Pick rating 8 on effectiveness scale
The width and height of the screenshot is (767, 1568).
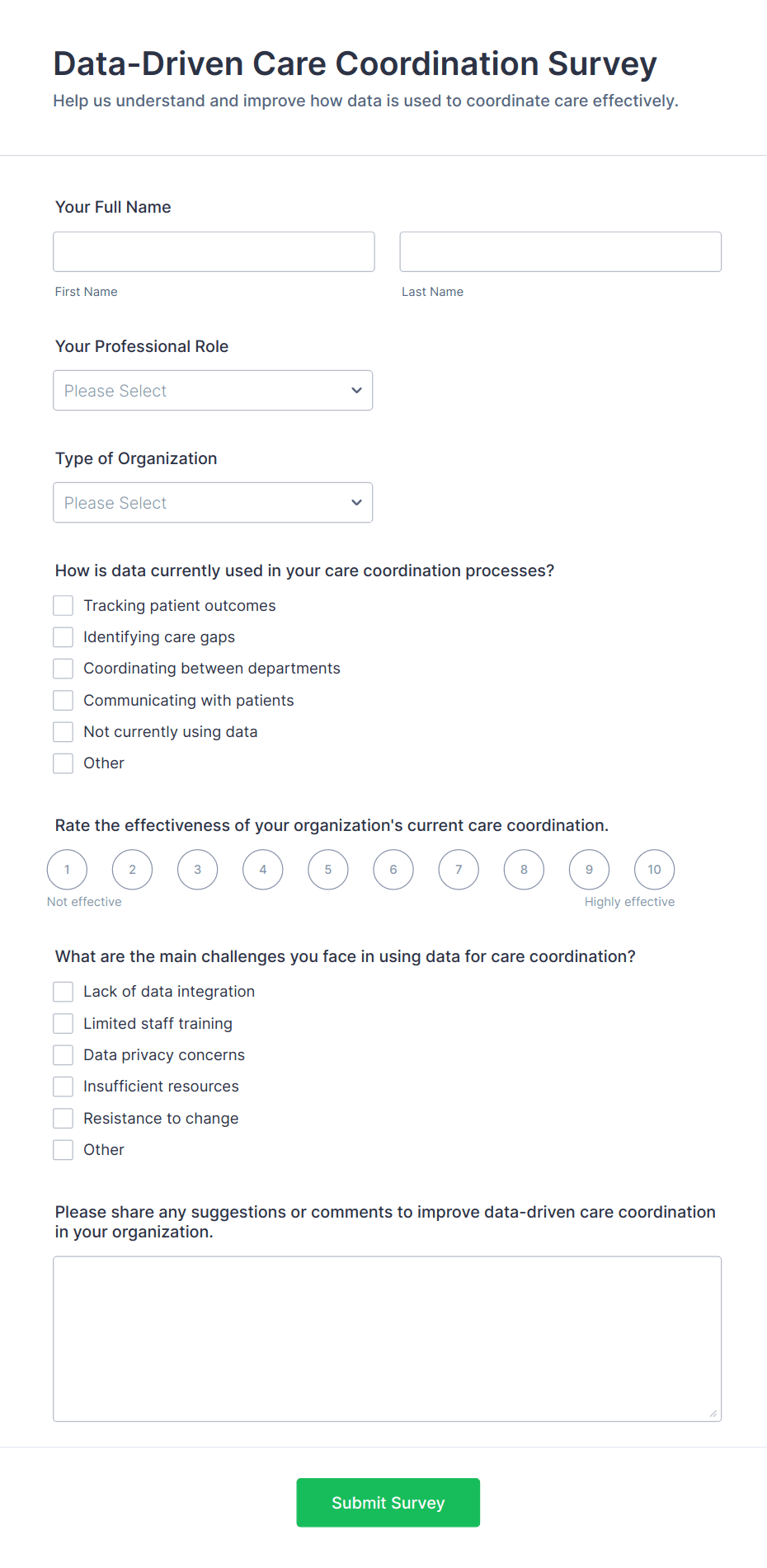(x=524, y=870)
